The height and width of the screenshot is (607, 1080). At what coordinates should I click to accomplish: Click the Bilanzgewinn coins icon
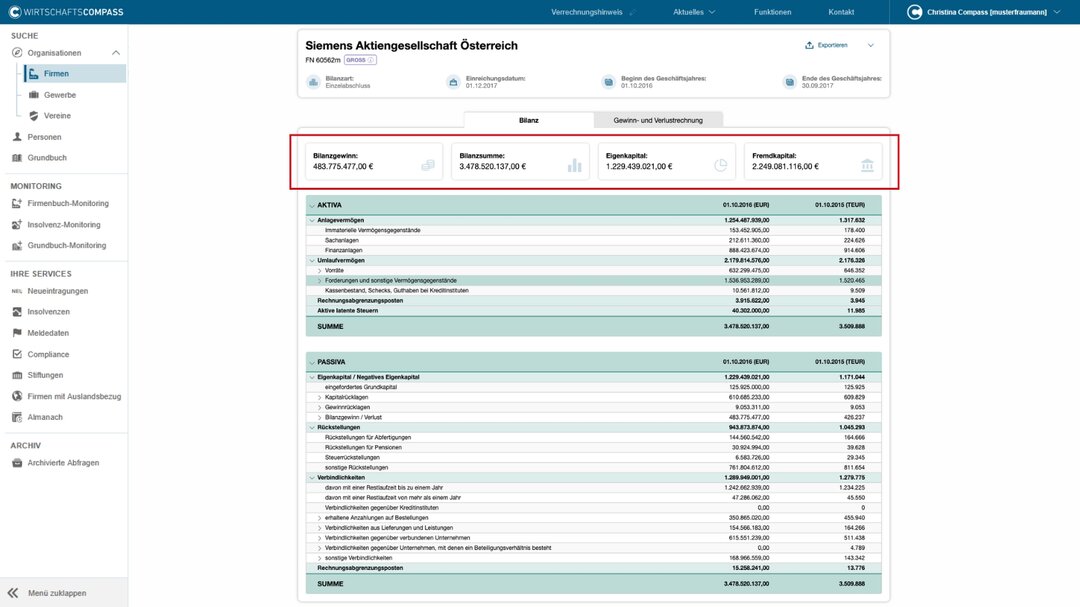coord(428,165)
